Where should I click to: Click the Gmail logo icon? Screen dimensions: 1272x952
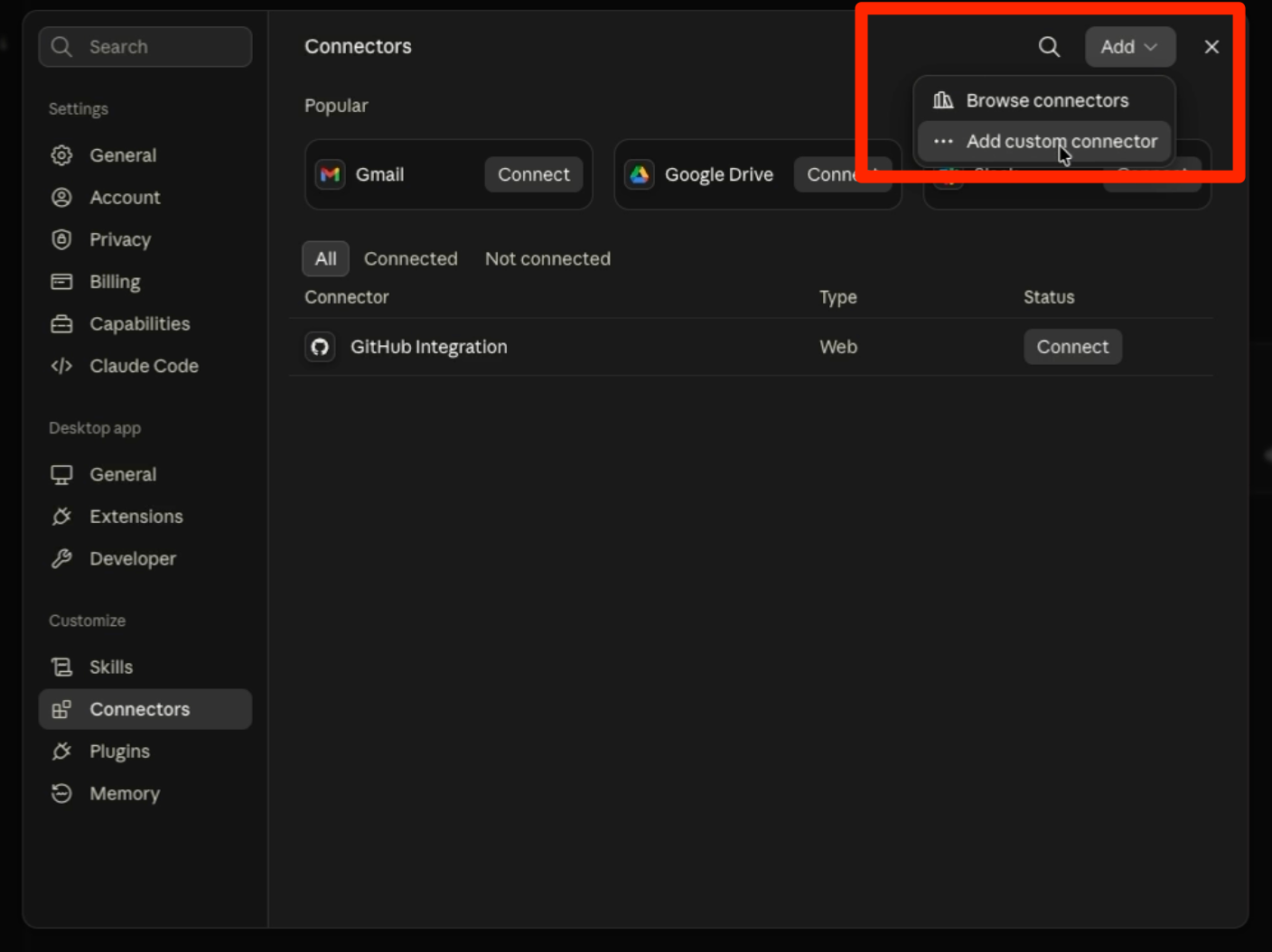tap(330, 174)
